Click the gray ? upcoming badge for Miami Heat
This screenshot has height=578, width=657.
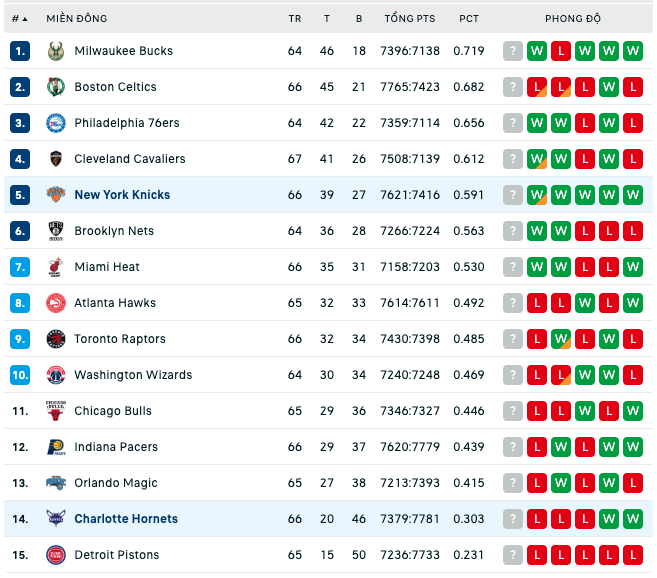513,267
